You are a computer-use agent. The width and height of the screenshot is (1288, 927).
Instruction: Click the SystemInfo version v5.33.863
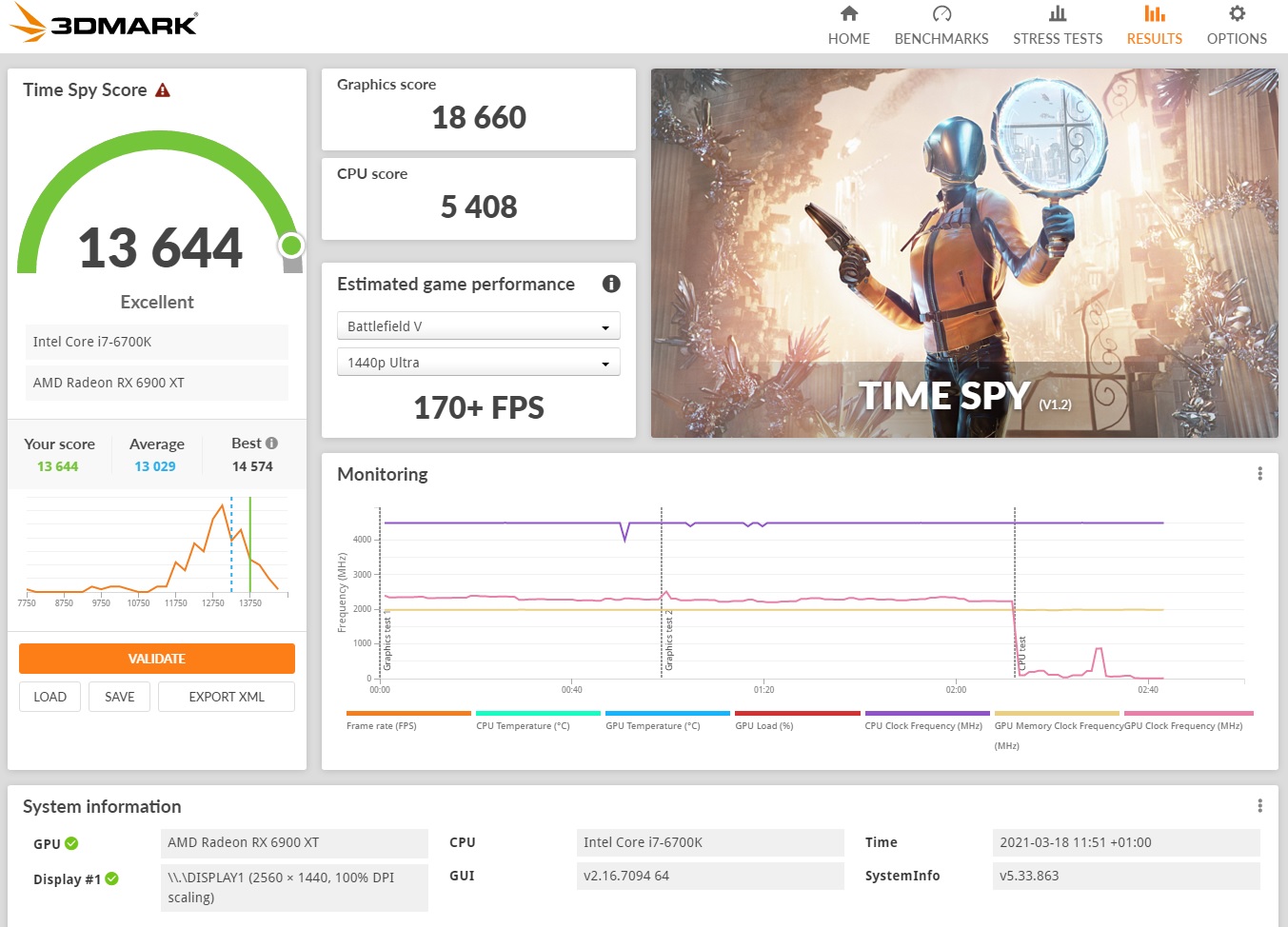[1126, 876]
